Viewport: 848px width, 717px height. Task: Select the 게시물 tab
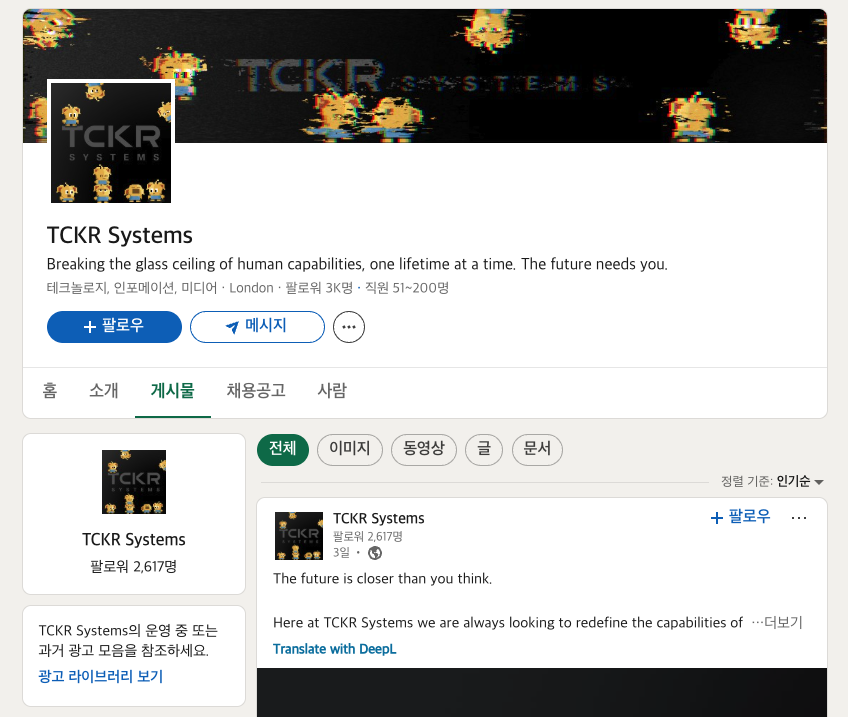[173, 390]
